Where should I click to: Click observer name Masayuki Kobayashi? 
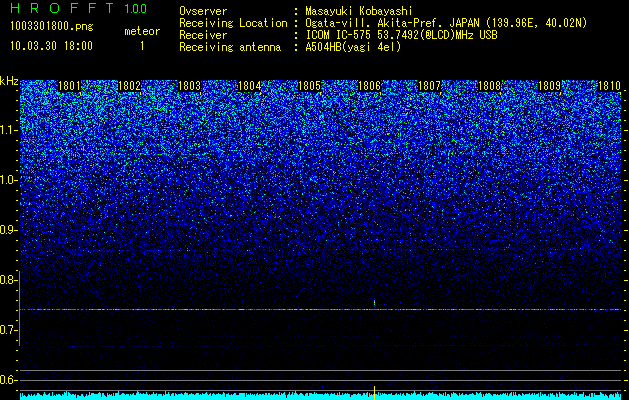(359, 11)
